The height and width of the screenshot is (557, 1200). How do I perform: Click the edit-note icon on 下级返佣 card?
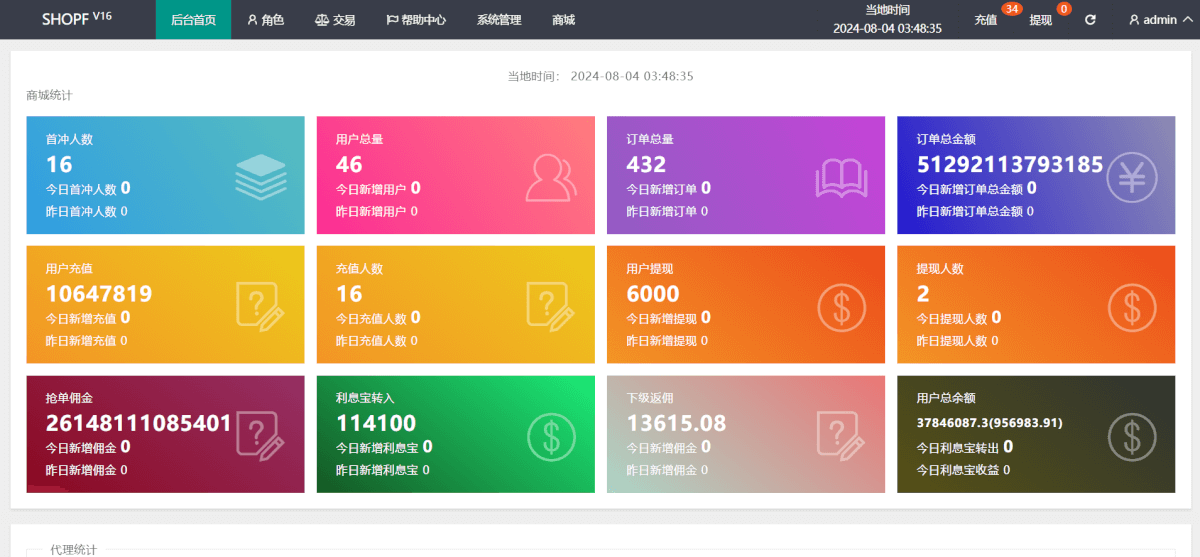[840, 436]
